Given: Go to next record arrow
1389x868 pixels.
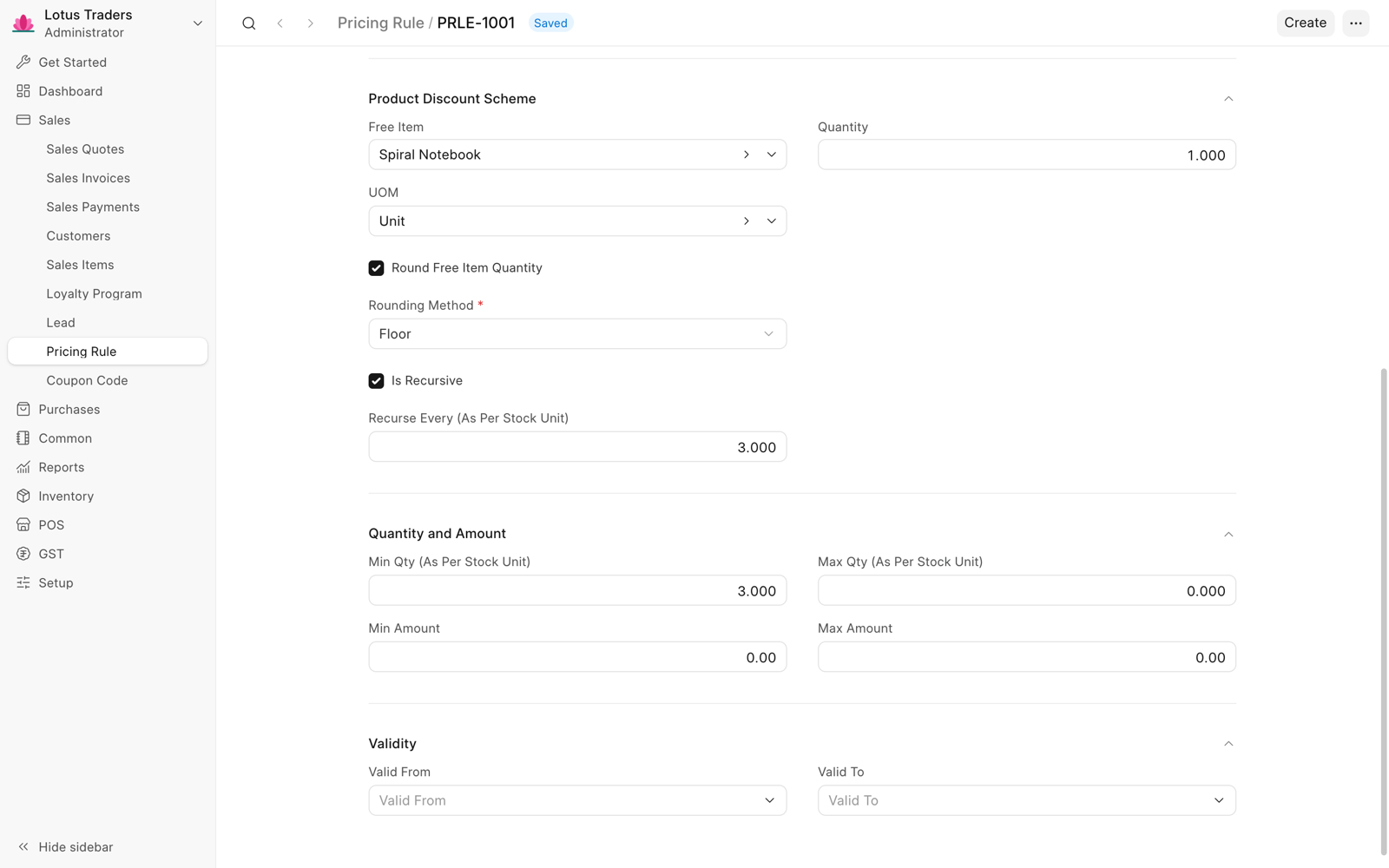Looking at the screenshot, I should pyautogui.click(x=310, y=23).
